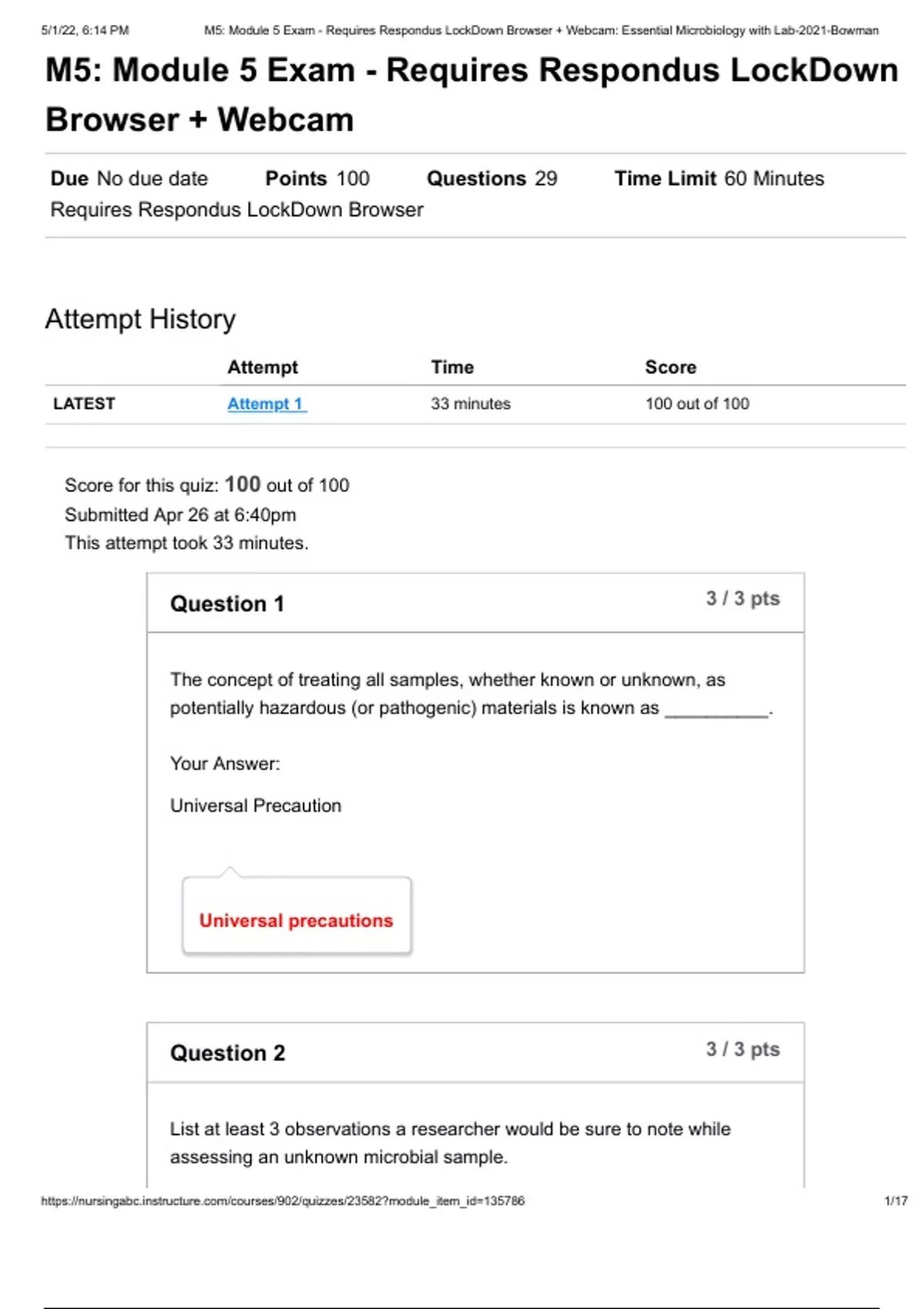Click the Question 1 header
The image size is (924, 1309).
coord(227,604)
